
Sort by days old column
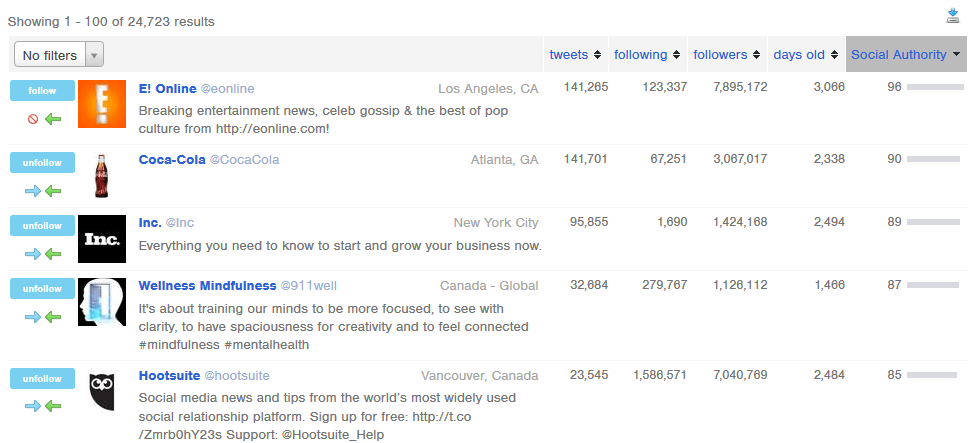[x=805, y=54]
